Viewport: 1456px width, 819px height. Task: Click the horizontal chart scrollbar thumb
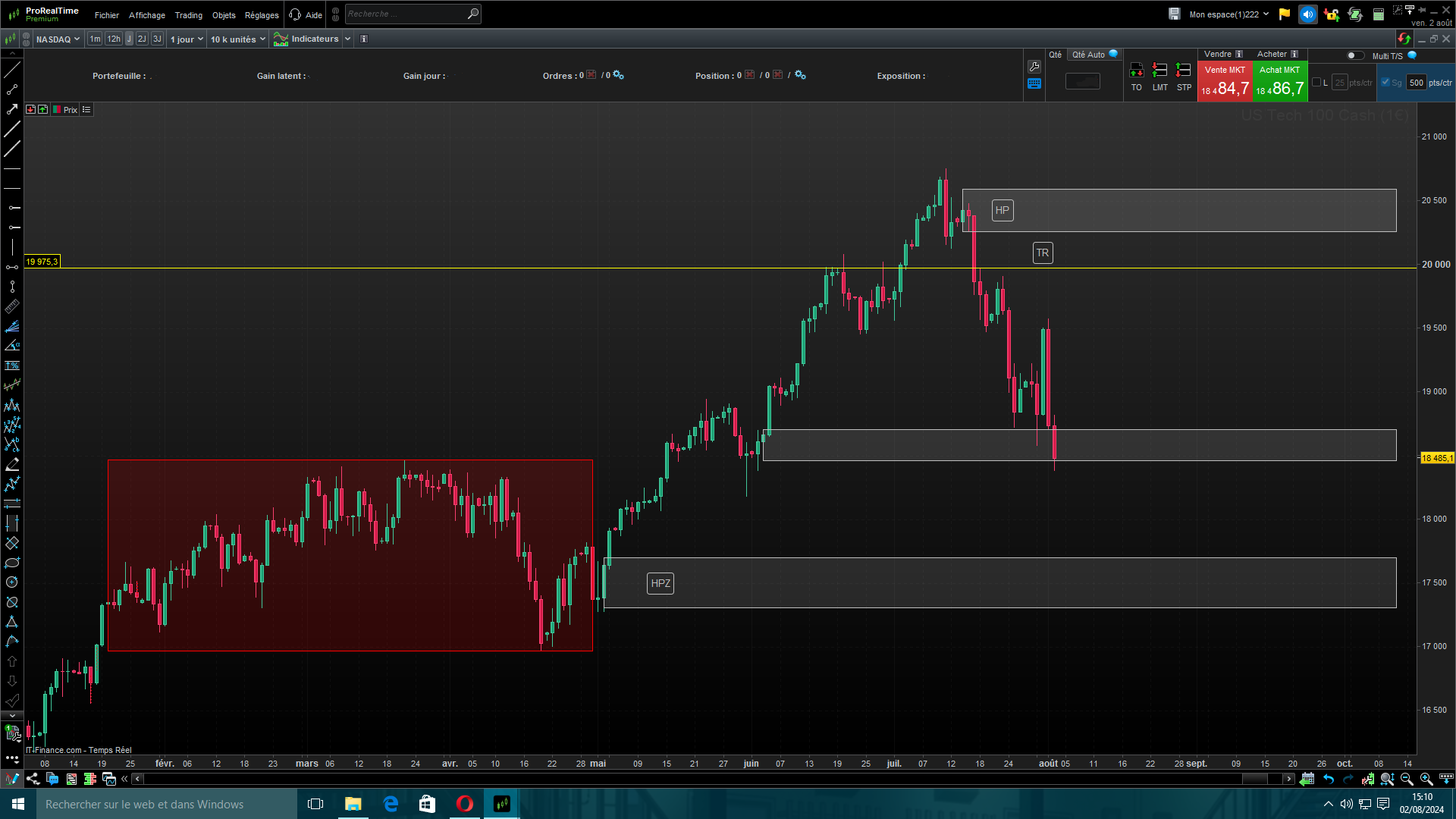click(x=1255, y=779)
